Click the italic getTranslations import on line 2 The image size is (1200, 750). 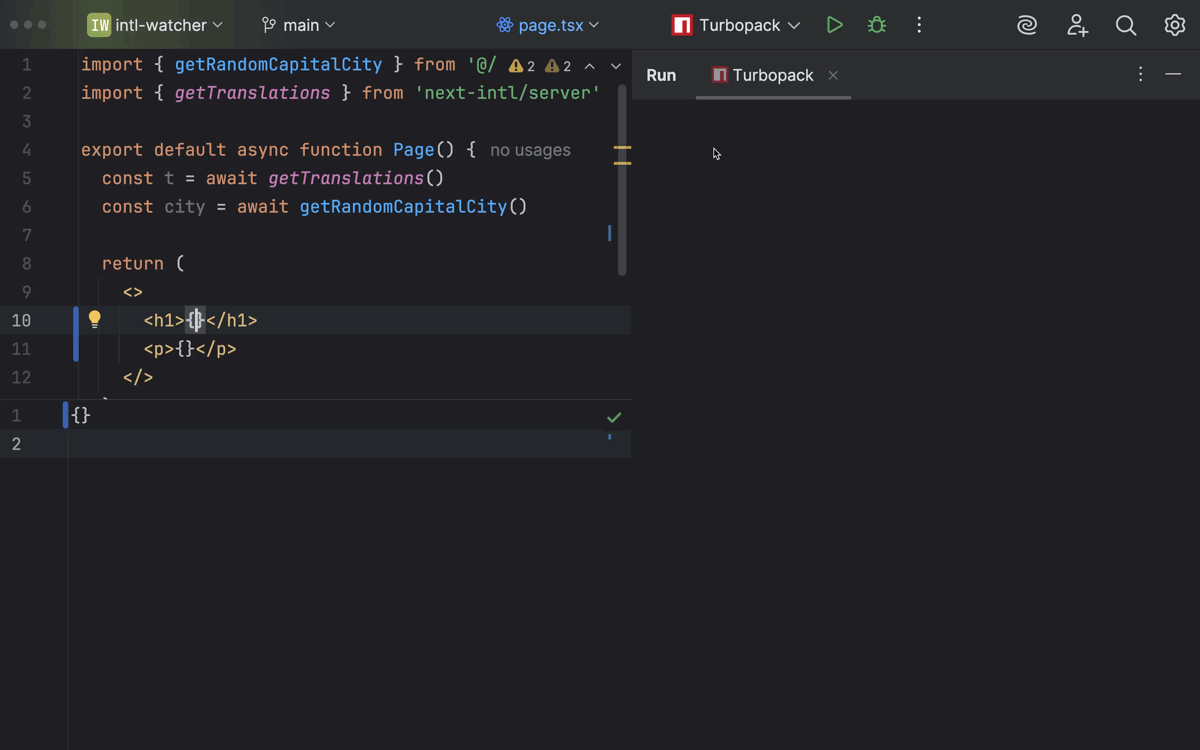click(252, 93)
